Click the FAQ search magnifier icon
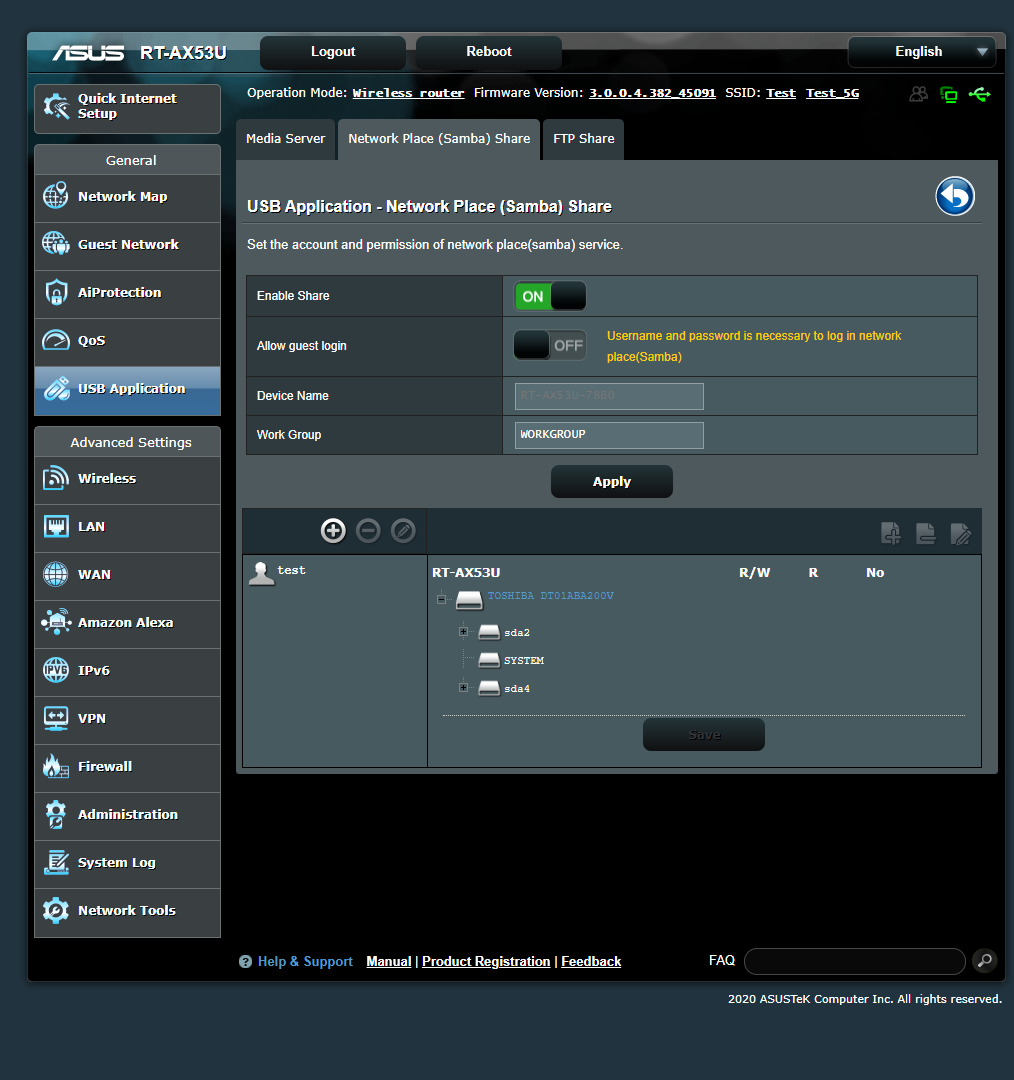Viewport: 1014px width, 1080px height. point(985,960)
